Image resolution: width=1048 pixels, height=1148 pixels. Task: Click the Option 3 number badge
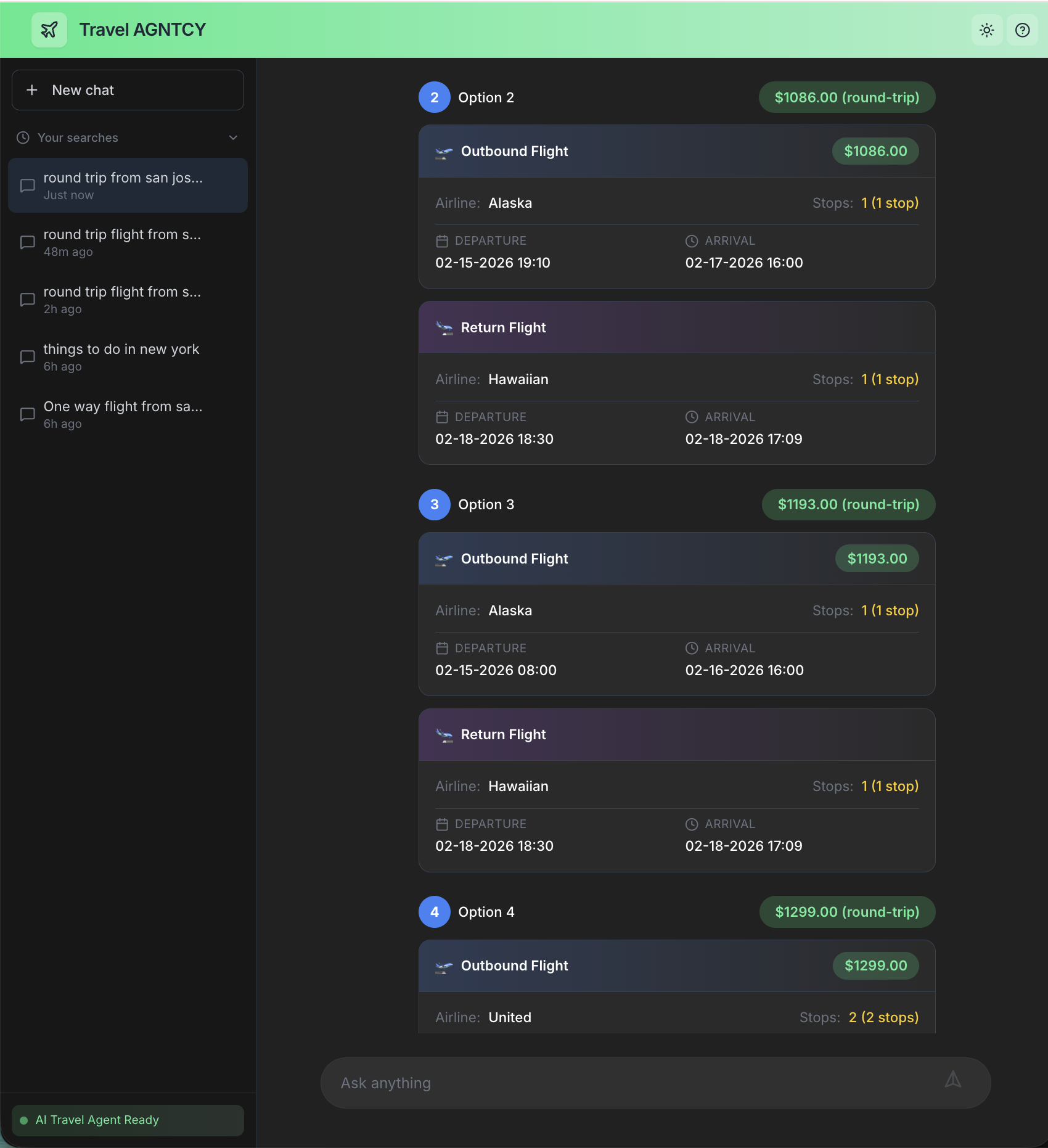click(435, 504)
